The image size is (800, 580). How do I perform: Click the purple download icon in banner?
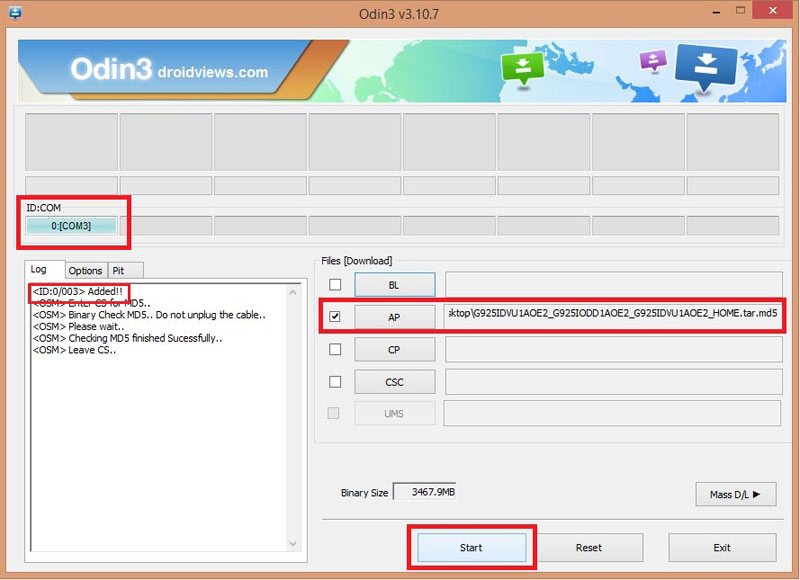(653, 61)
